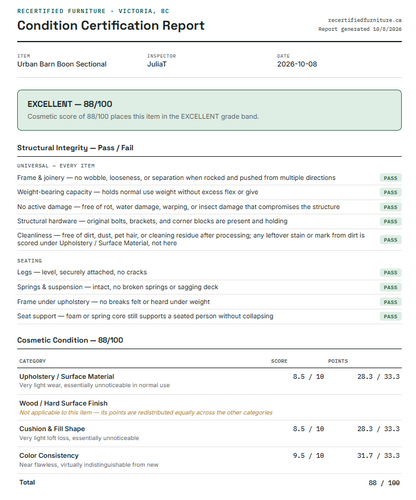Click the PASS badge for Seat support
Viewport: 416px width, 500px height.
pyautogui.click(x=390, y=316)
